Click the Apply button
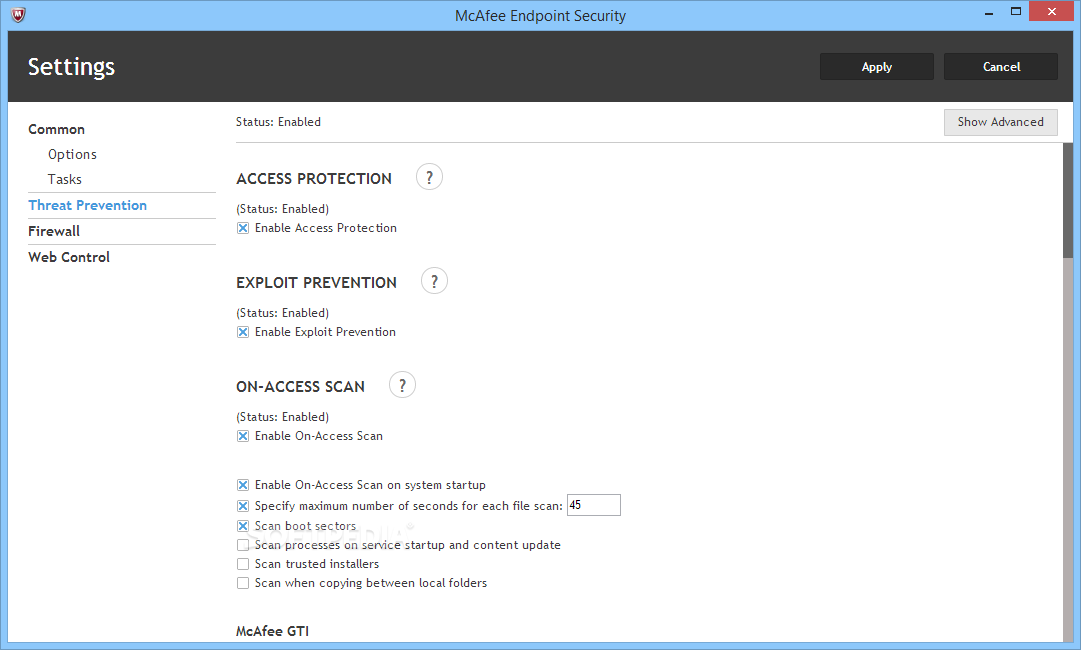 pos(877,67)
